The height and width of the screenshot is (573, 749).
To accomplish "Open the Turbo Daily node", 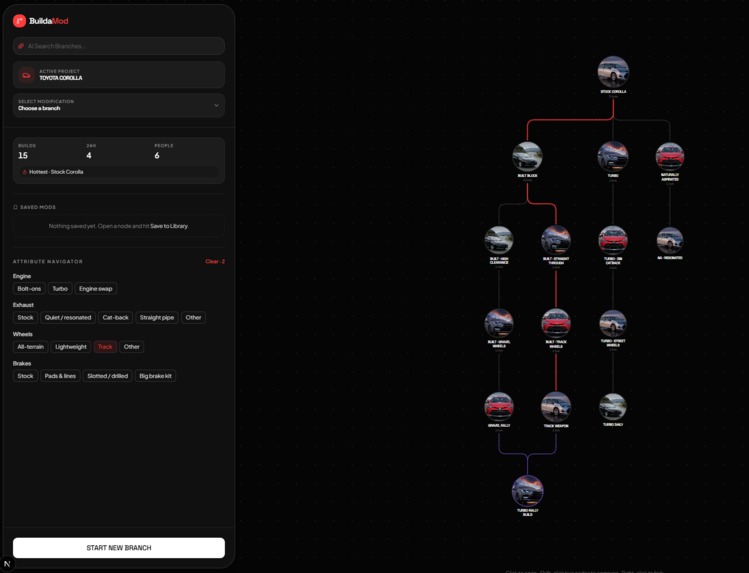I will tap(613, 407).
